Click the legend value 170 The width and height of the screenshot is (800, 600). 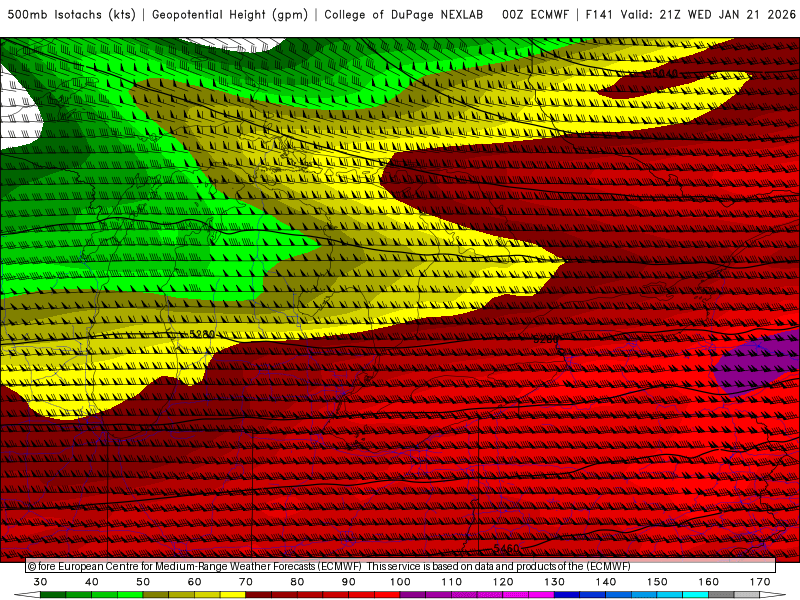tap(760, 582)
